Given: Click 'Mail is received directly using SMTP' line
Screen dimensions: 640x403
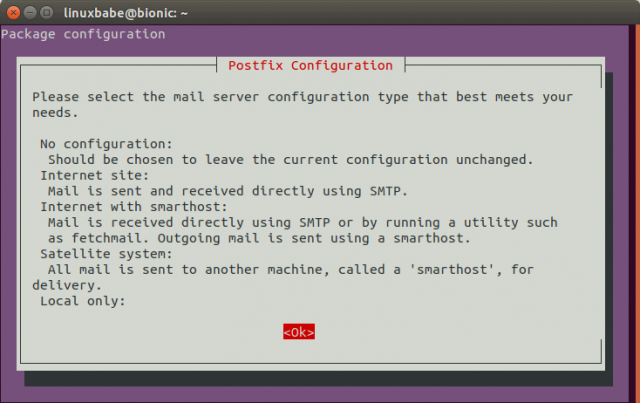Looking at the screenshot, I should 302,222.
